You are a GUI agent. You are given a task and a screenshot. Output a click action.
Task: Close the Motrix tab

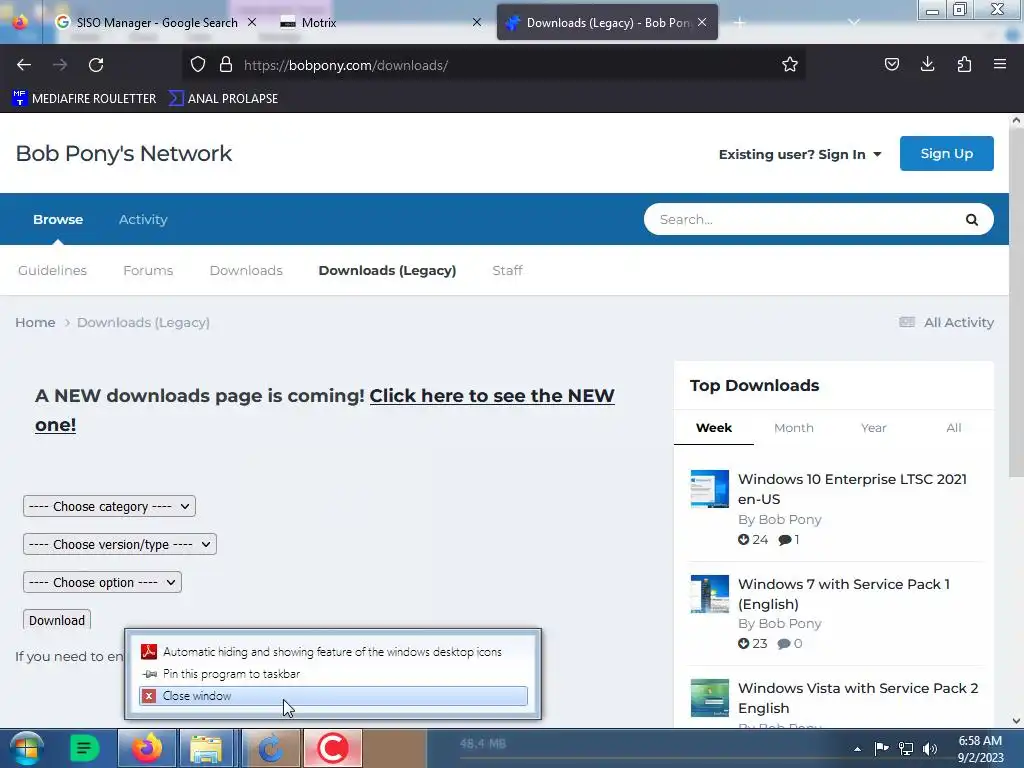[477, 22]
